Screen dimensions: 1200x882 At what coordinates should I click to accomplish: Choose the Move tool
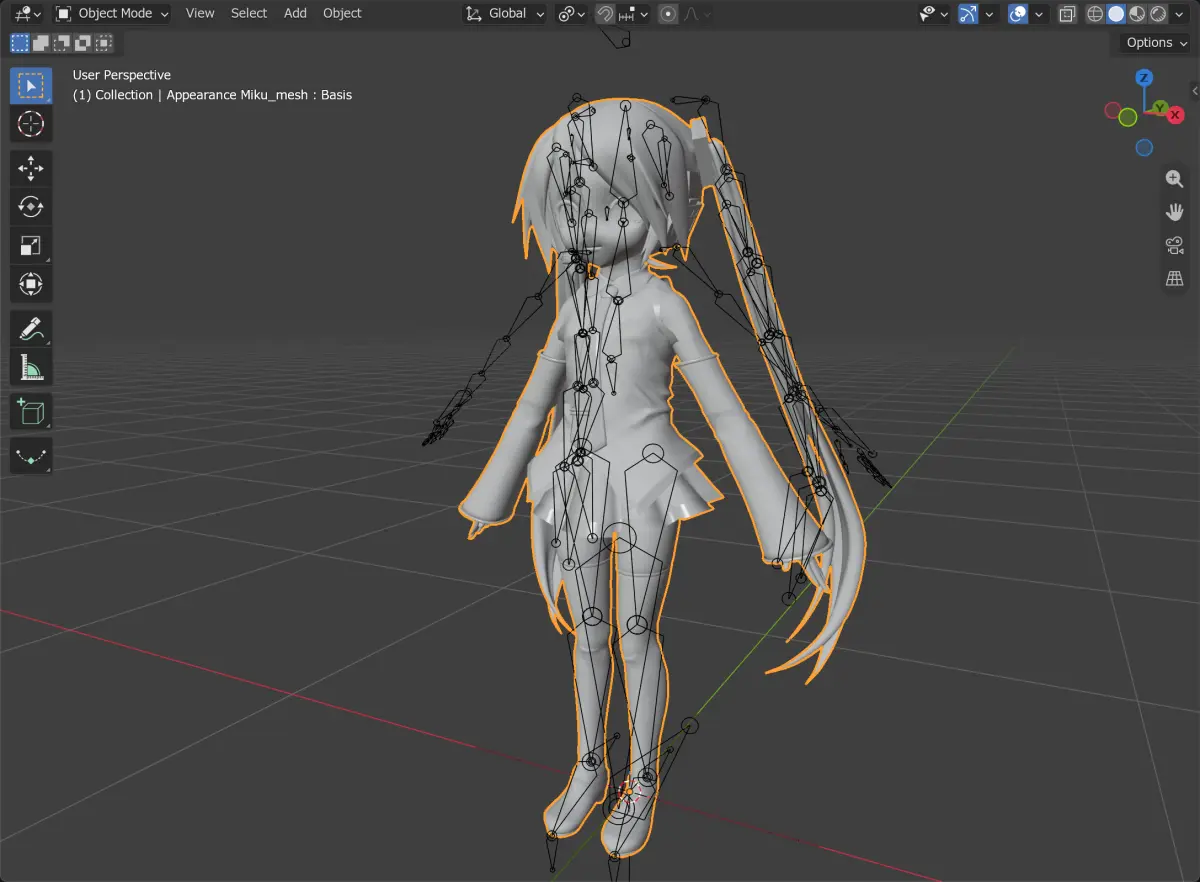31,169
